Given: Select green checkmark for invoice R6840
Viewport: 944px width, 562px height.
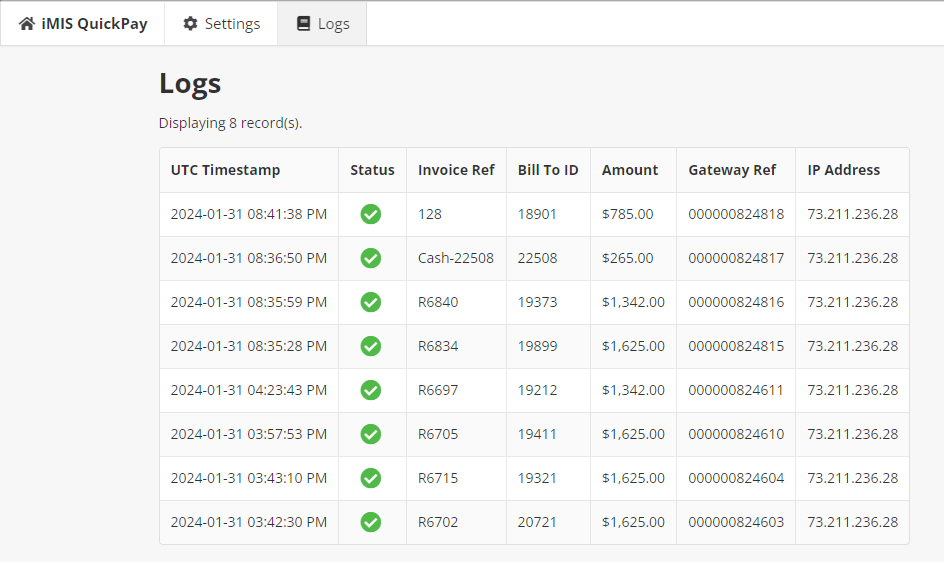Looking at the screenshot, I should (371, 302).
